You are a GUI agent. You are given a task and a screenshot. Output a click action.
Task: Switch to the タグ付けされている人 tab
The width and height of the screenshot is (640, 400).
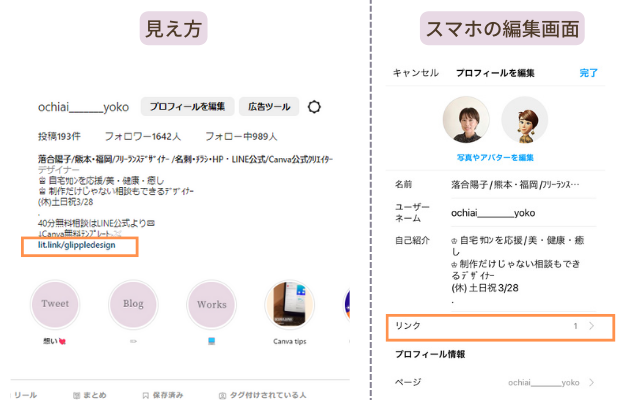[x=262, y=395]
